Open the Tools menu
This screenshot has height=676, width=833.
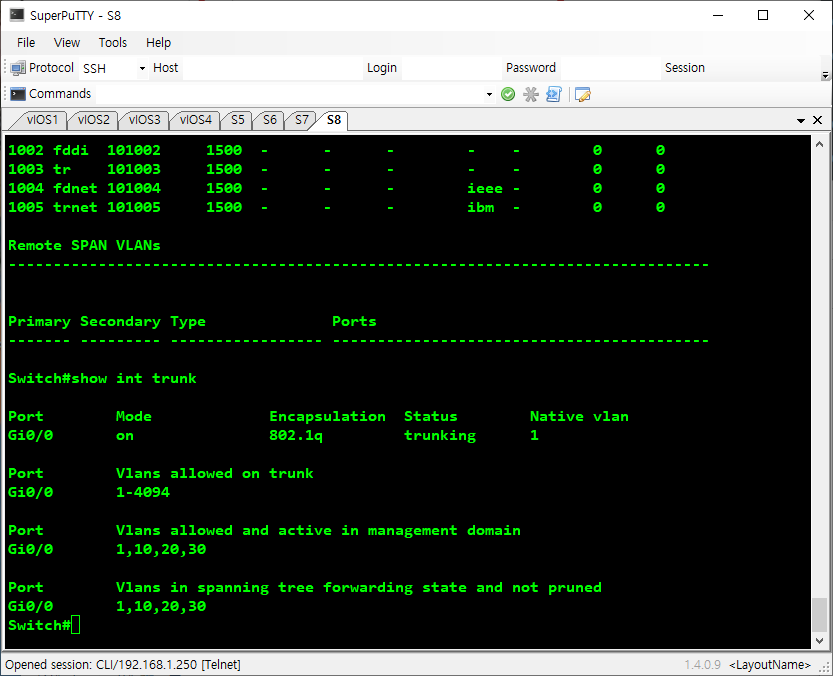click(113, 43)
